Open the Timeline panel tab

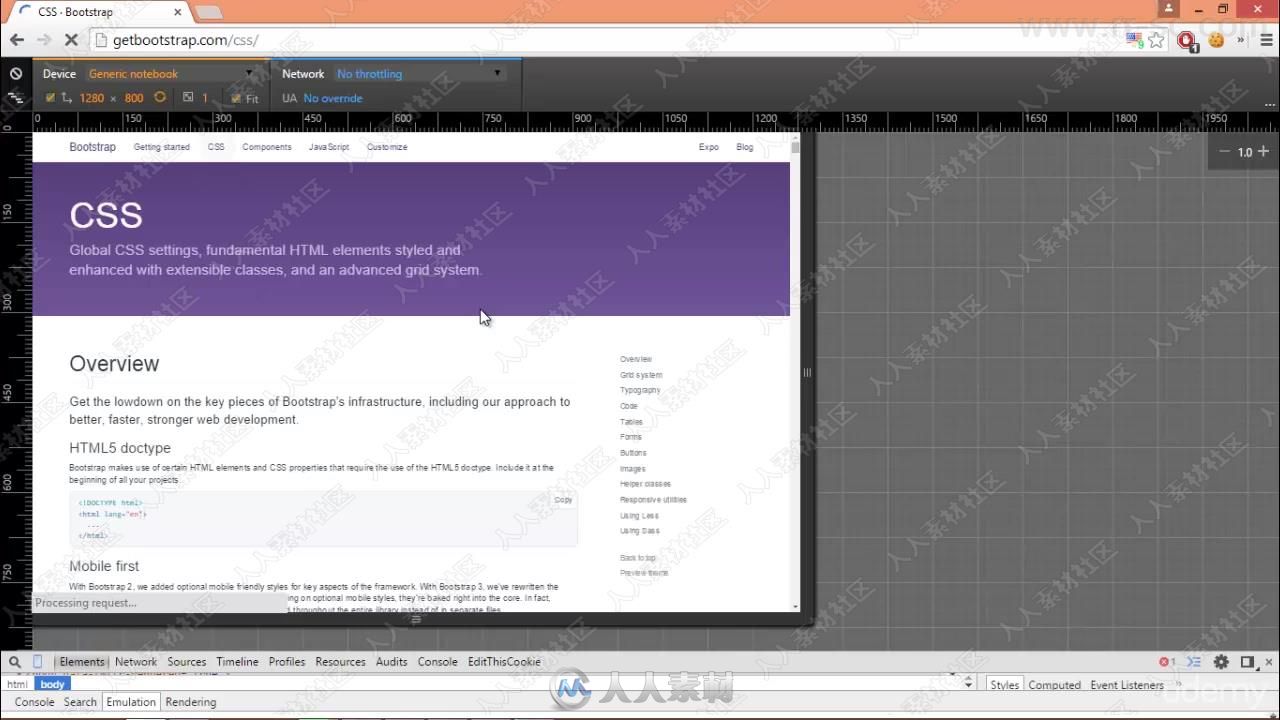click(238, 662)
